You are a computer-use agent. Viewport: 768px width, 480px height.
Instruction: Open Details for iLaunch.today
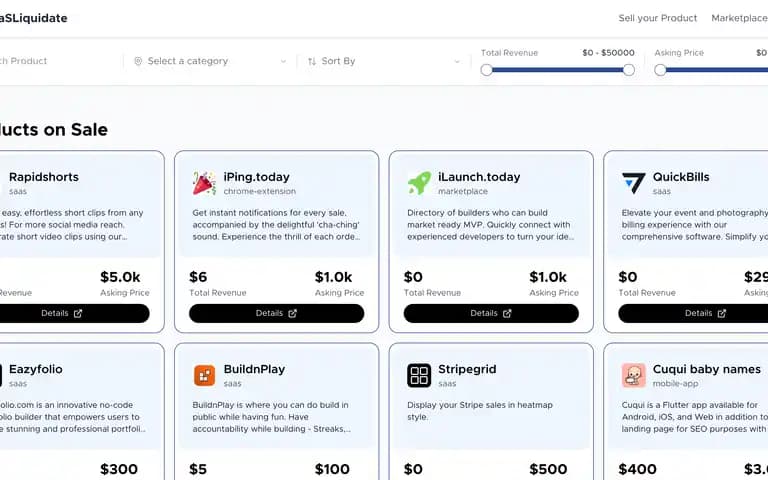pyautogui.click(x=491, y=313)
